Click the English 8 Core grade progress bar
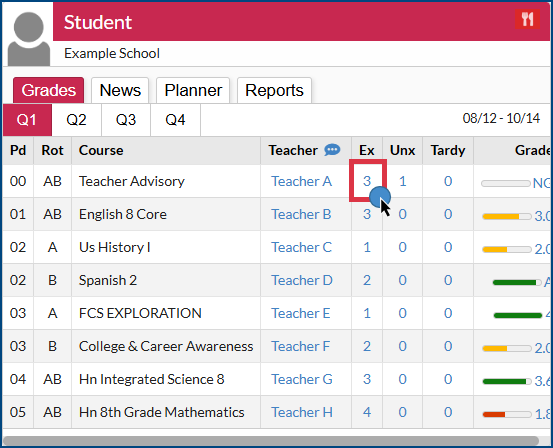 click(506, 216)
